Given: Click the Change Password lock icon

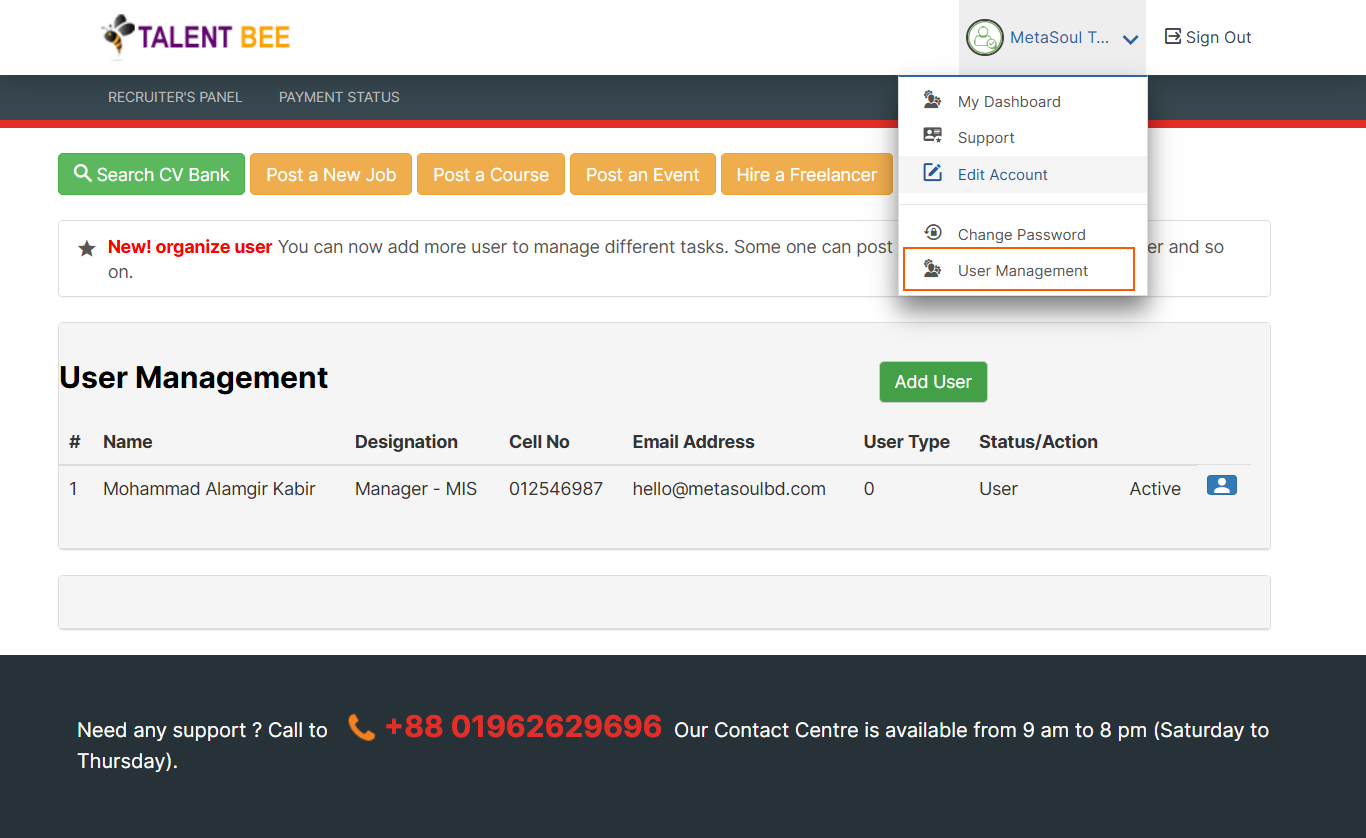Looking at the screenshot, I should pyautogui.click(x=932, y=233).
